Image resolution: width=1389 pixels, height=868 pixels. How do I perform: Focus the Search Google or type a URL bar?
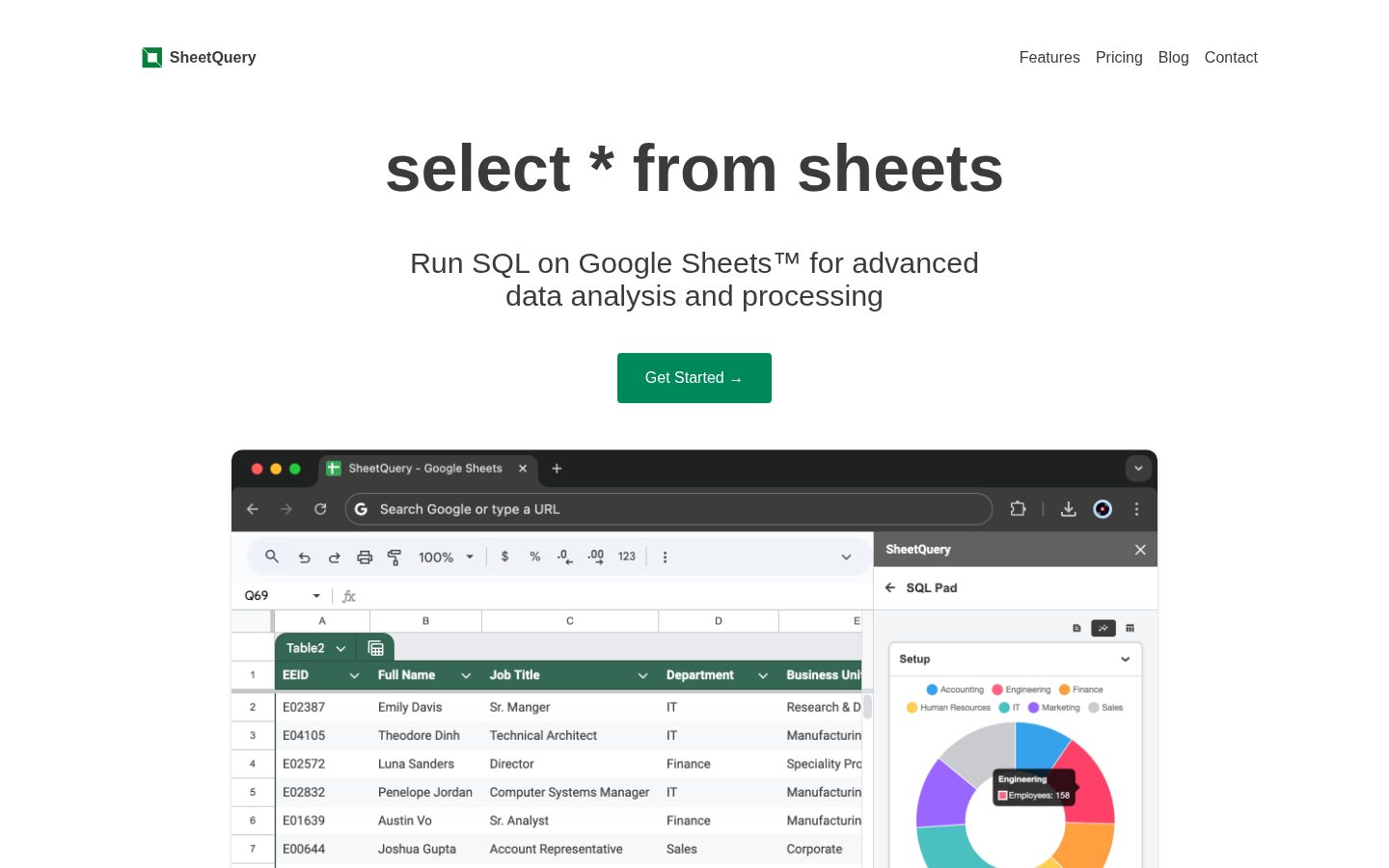(668, 509)
